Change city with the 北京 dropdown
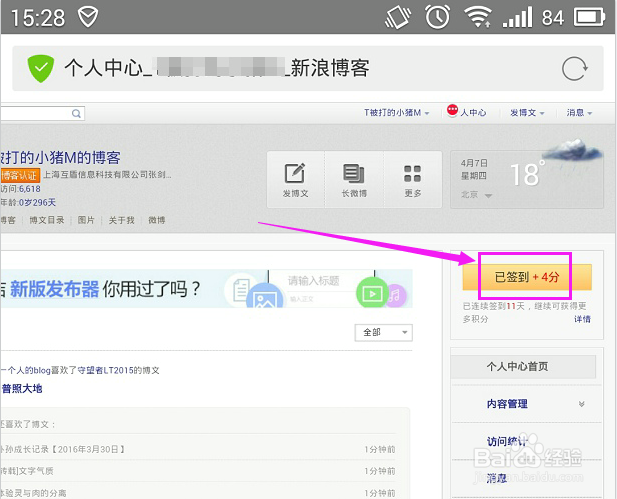The image size is (617, 499). (x=477, y=195)
